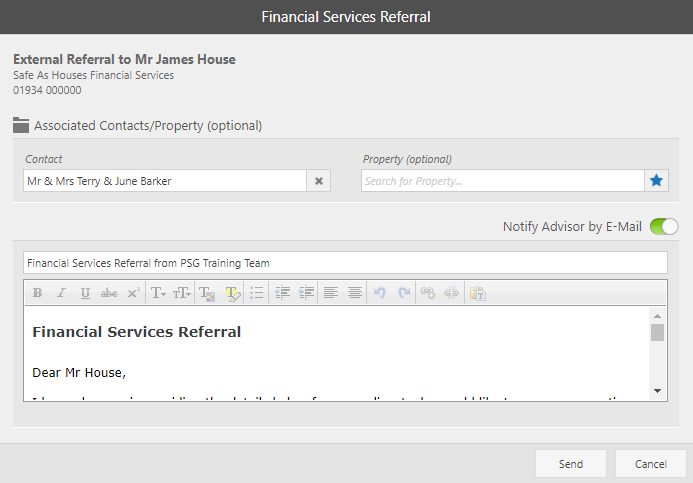Align text to the left
This screenshot has width=693, height=483.
point(331,293)
